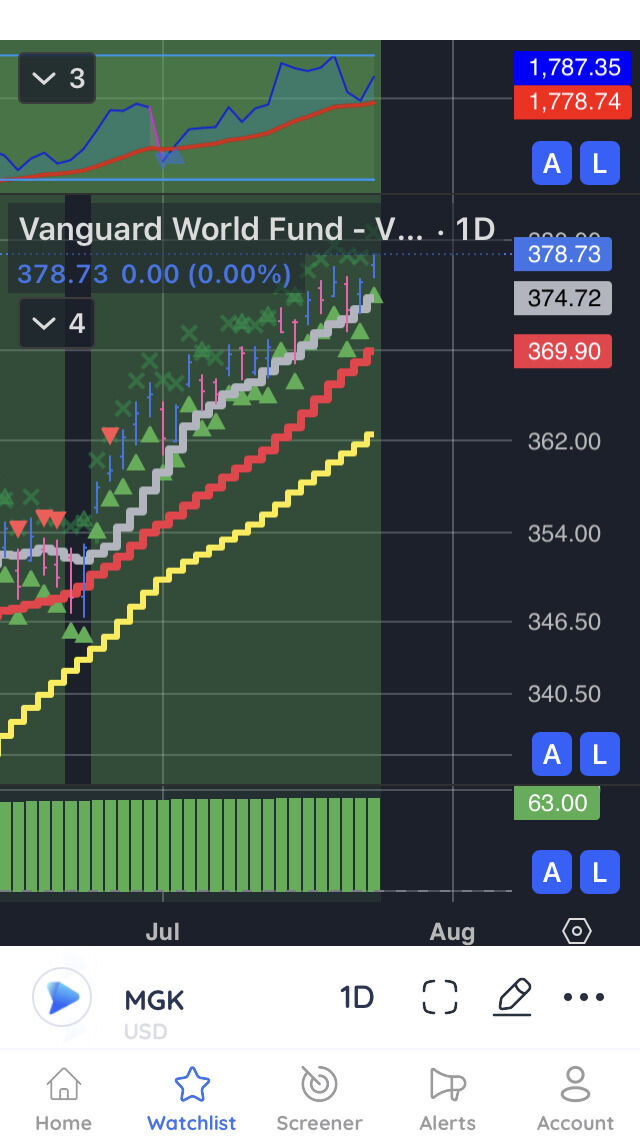
Task: Toggle auto scale A in bottom pane
Action: coord(552,872)
